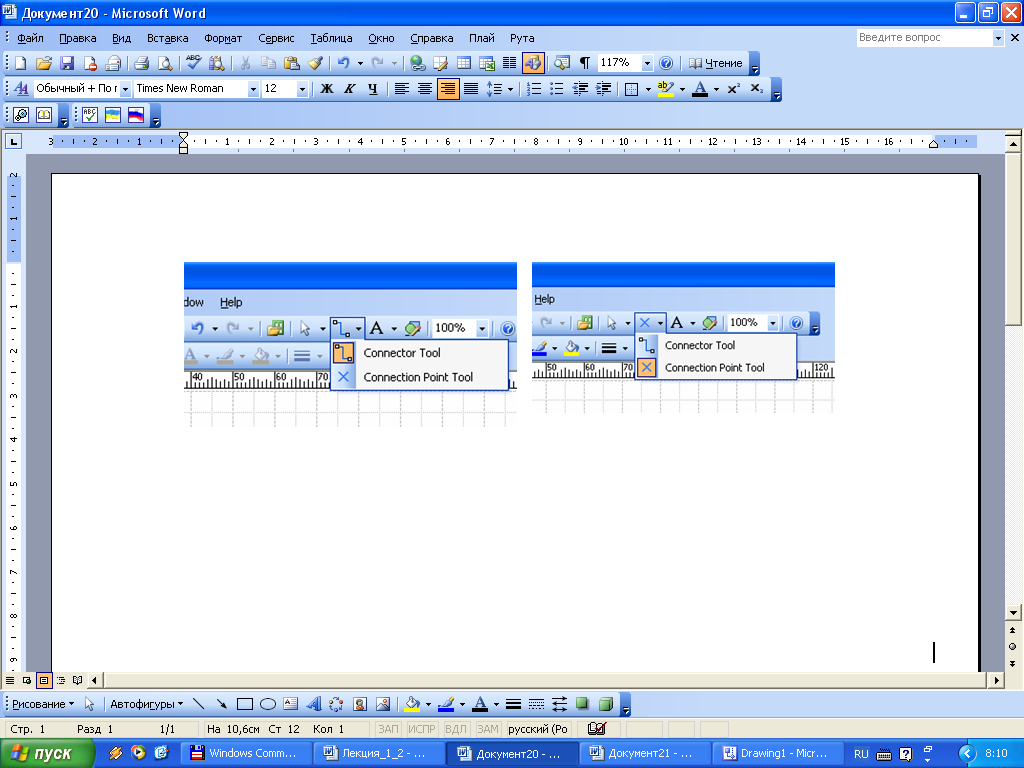The image size is (1024, 768).
Task: Toggle bold (Ж) formatting
Action: coord(327,88)
